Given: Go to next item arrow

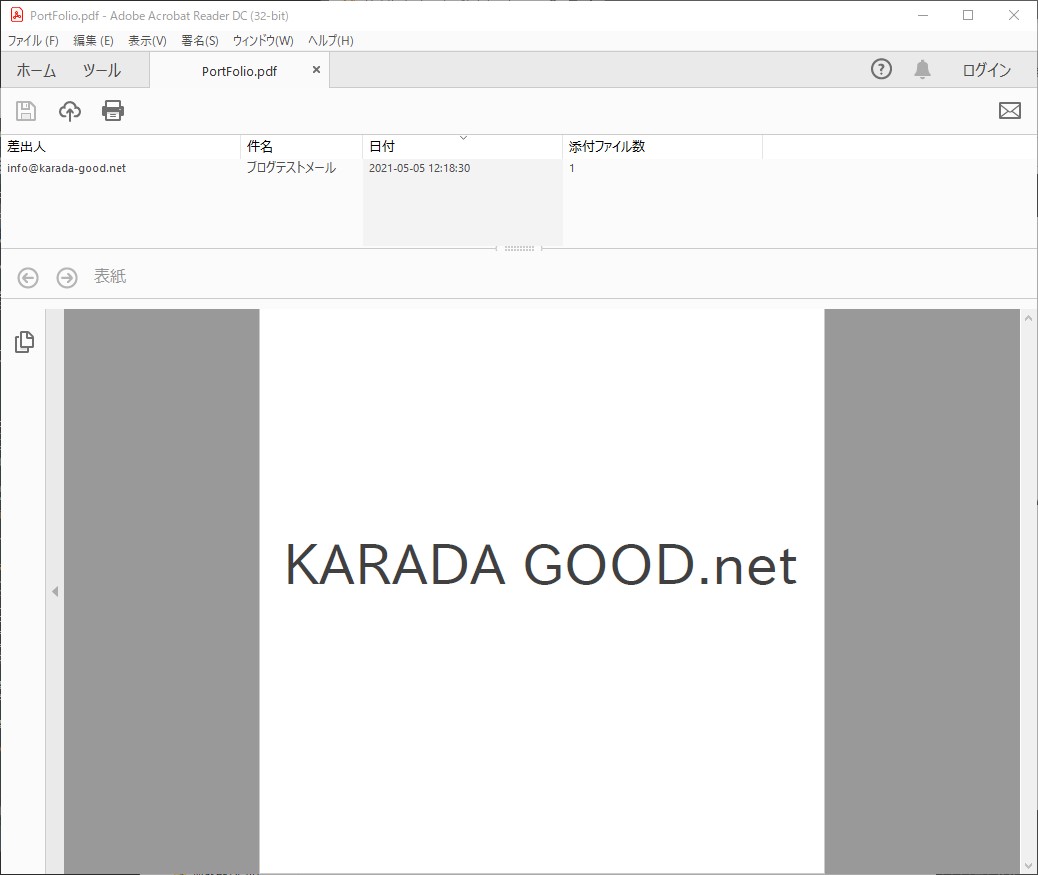Looking at the screenshot, I should click(x=67, y=277).
